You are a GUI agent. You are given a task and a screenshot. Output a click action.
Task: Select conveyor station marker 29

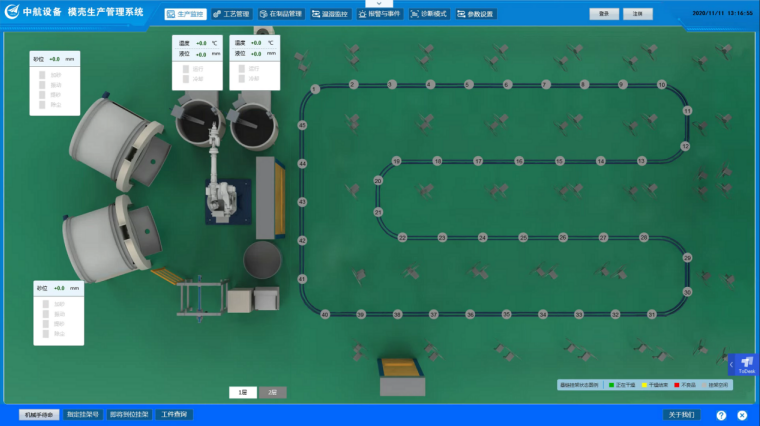(x=687, y=258)
